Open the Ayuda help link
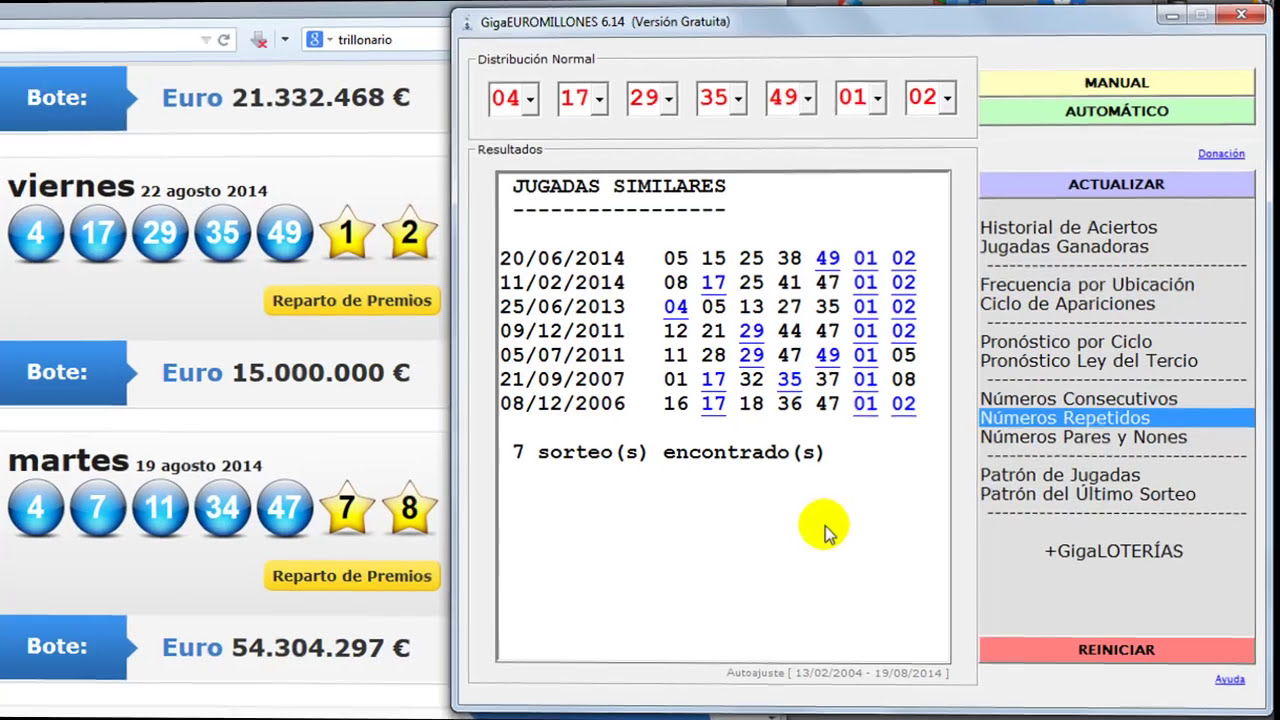The width and height of the screenshot is (1280, 720). 1230,680
